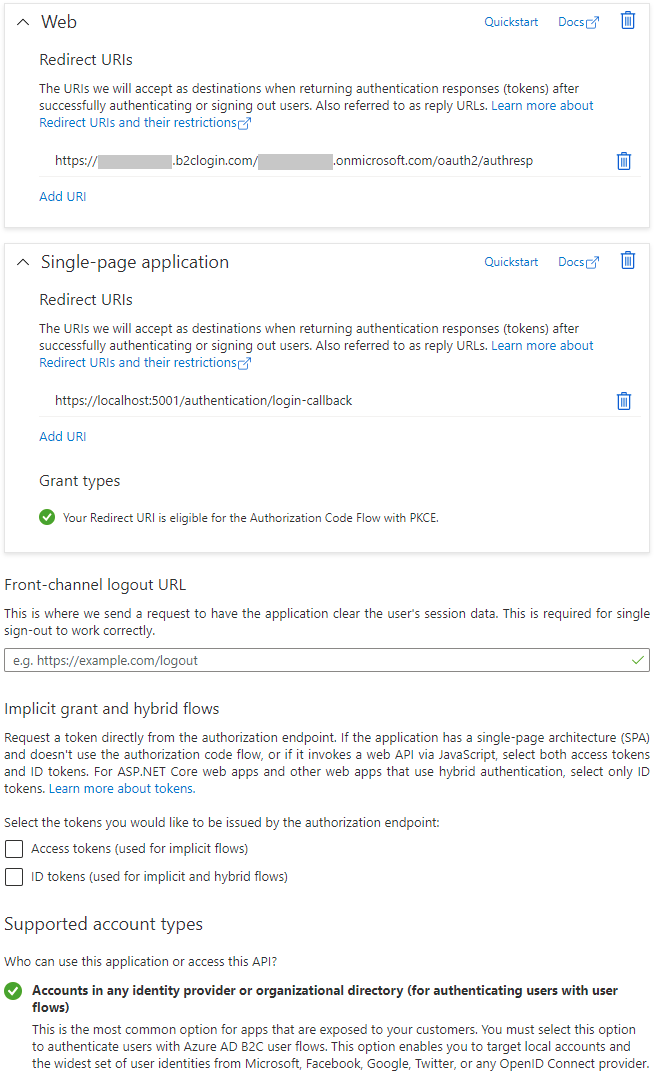
Task: Expand the Grant types section heading
Action: point(79,480)
